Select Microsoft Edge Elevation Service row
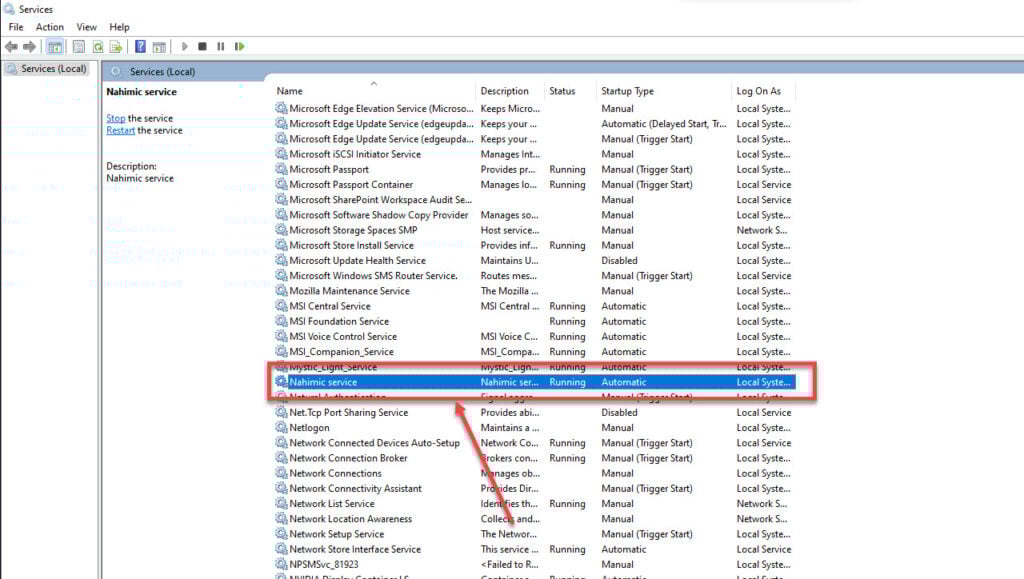Screen dimensions: 1024x579 534,108
